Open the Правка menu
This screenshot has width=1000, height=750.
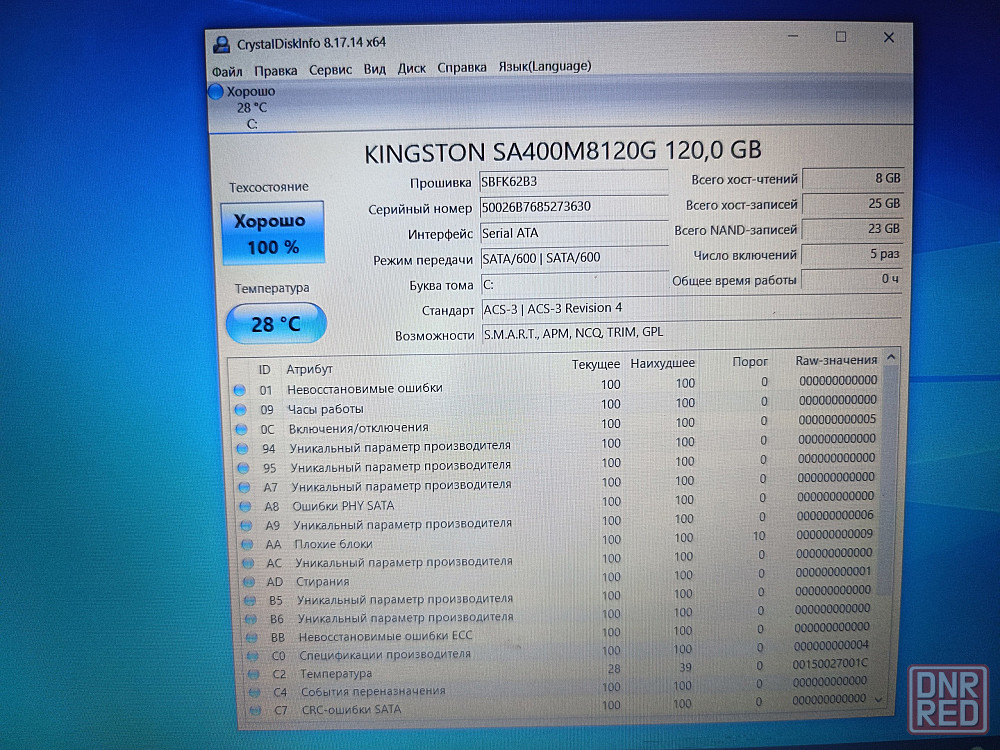pyautogui.click(x=276, y=71)
